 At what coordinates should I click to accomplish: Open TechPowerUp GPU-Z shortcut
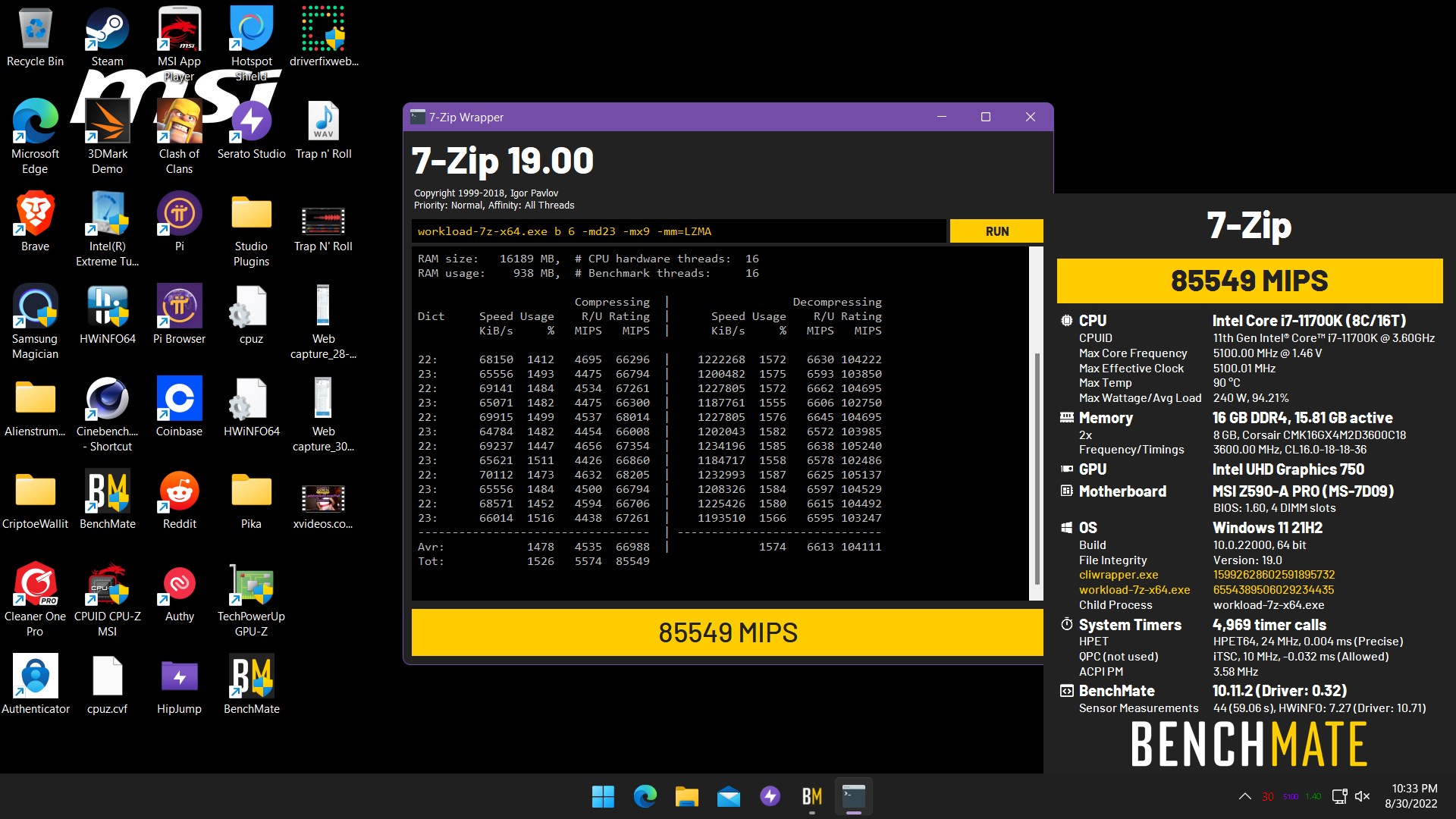[251, 599]
